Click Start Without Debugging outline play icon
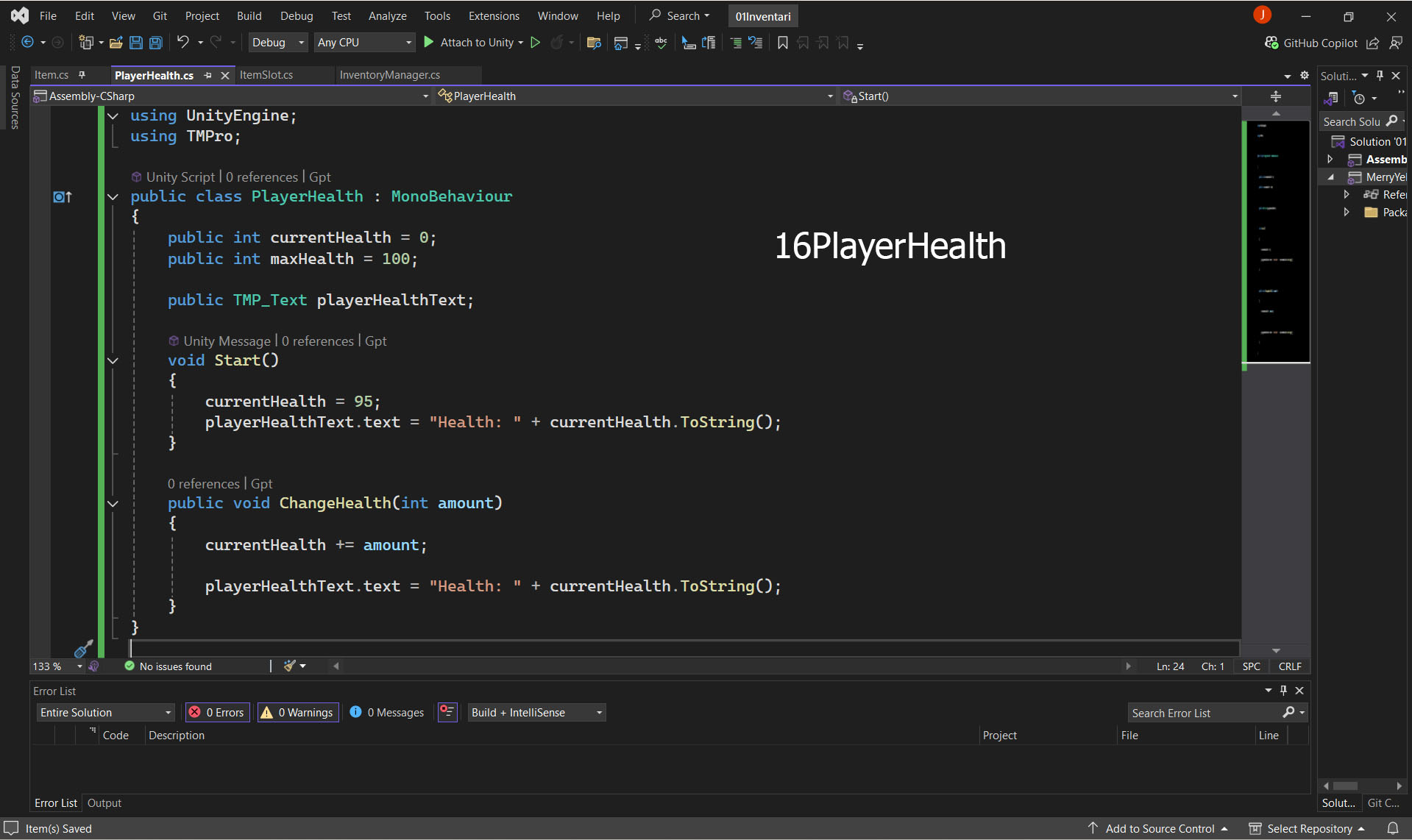1412x840 pixels. (536, 43)
